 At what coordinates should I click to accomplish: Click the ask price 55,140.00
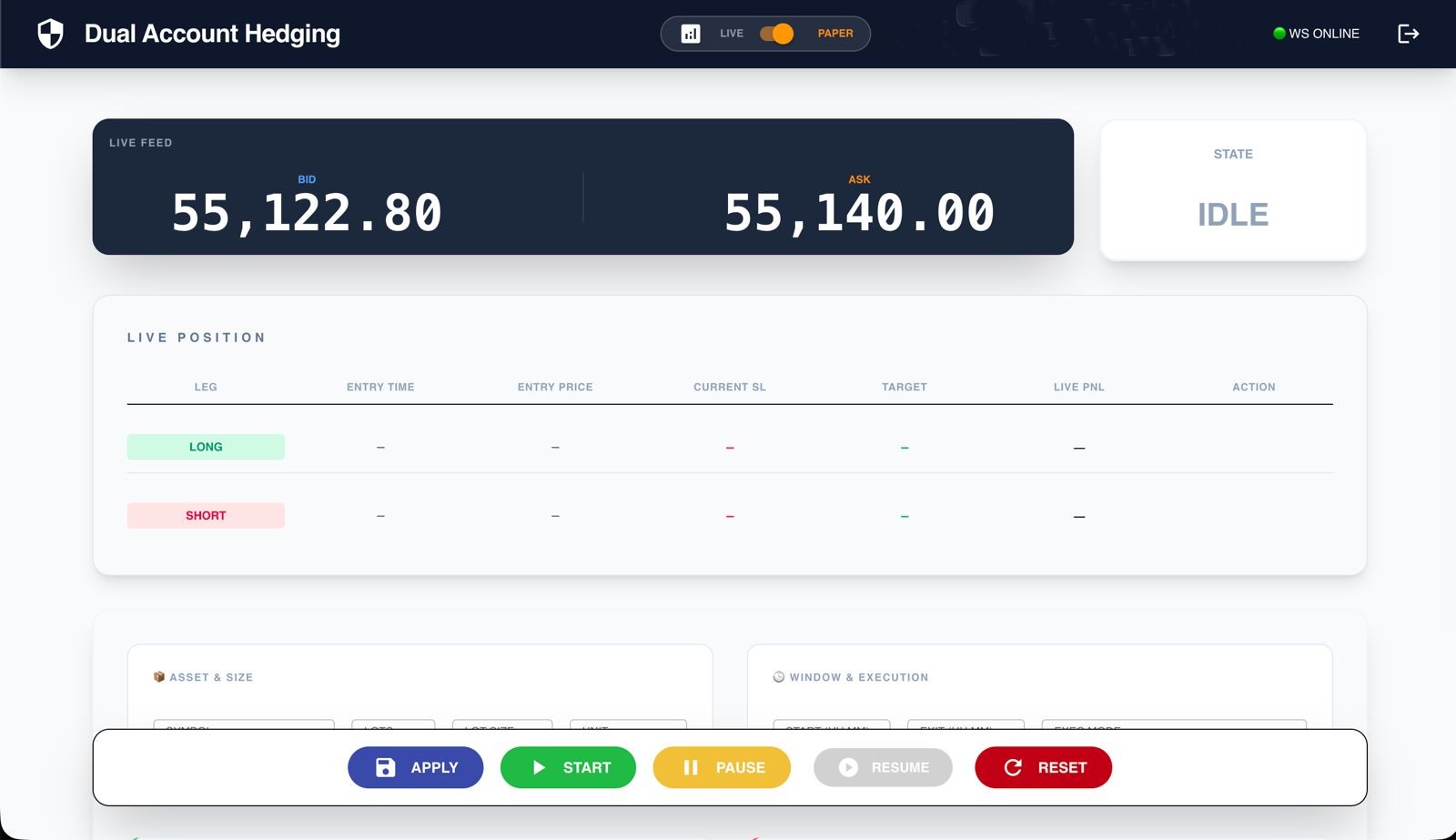click(859, 213)
